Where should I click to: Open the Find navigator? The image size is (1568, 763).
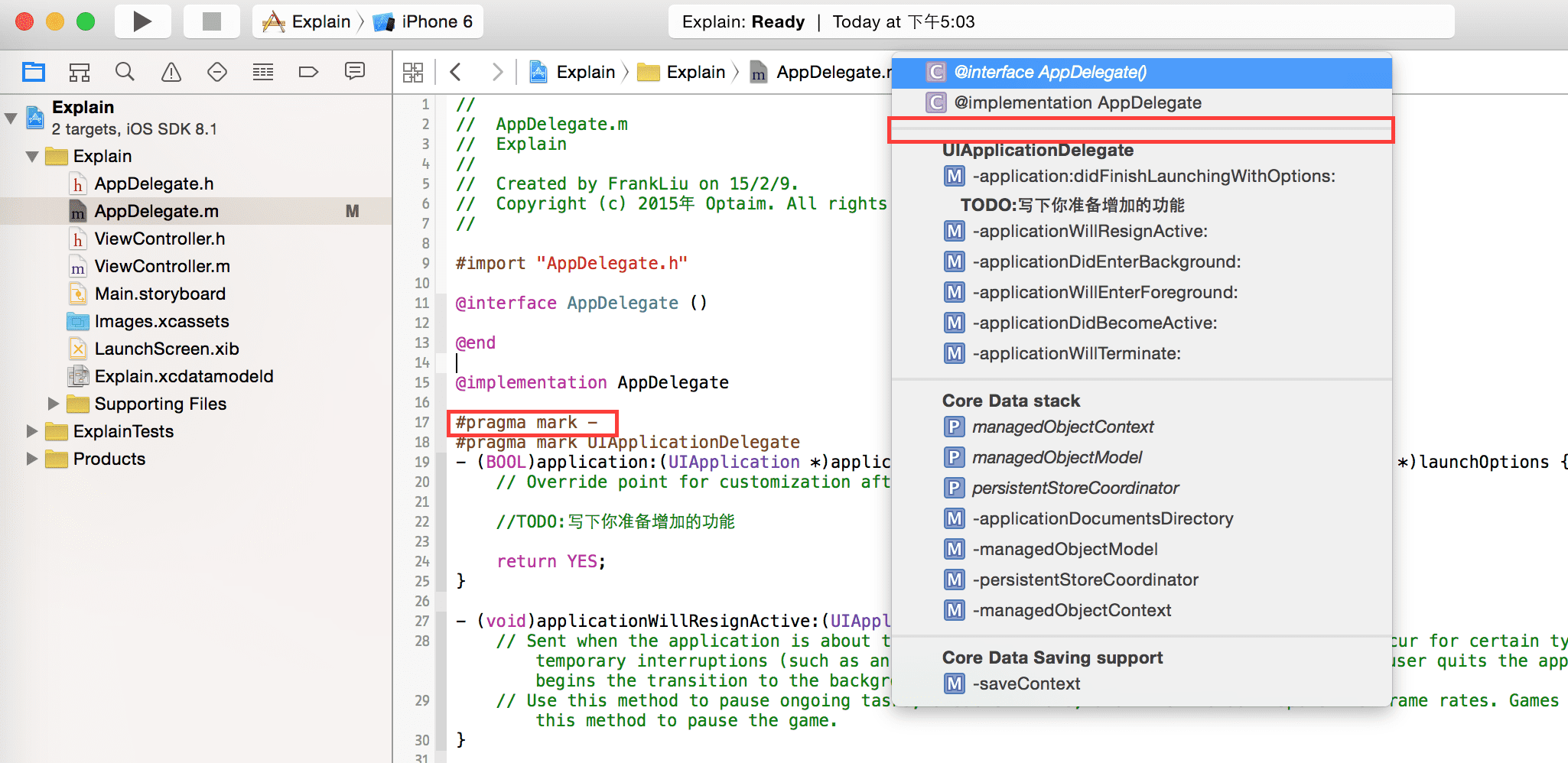pos(125,72)
